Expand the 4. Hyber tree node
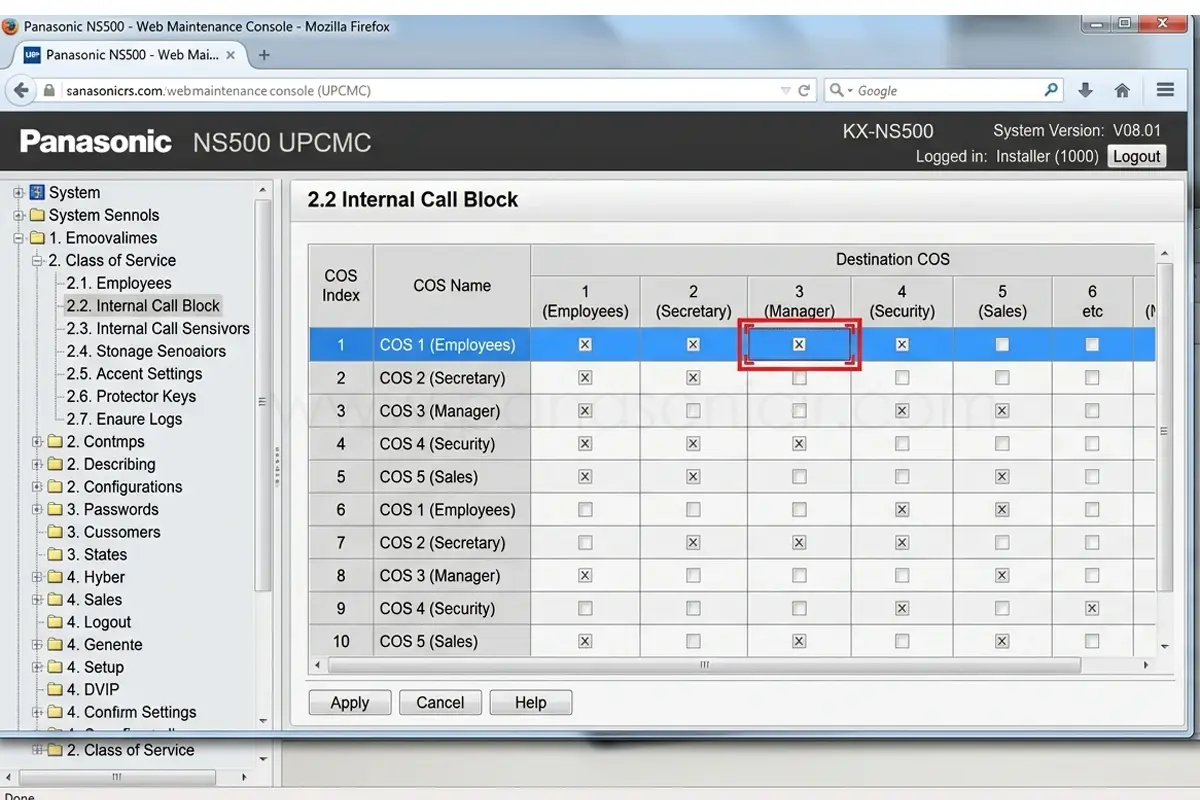The height and width of the screenshot is (800, 1200). pyautogui.click(x=38, y=577)
